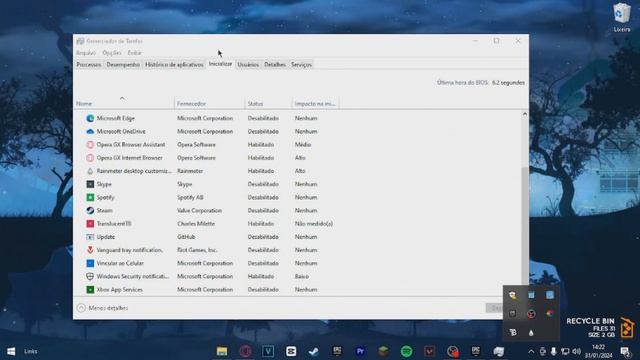Viewport: 640px width, 360px height.
Task: Open the Recycle Bin desktop icon
Action: pyautogui.click(x=622, y=18)
